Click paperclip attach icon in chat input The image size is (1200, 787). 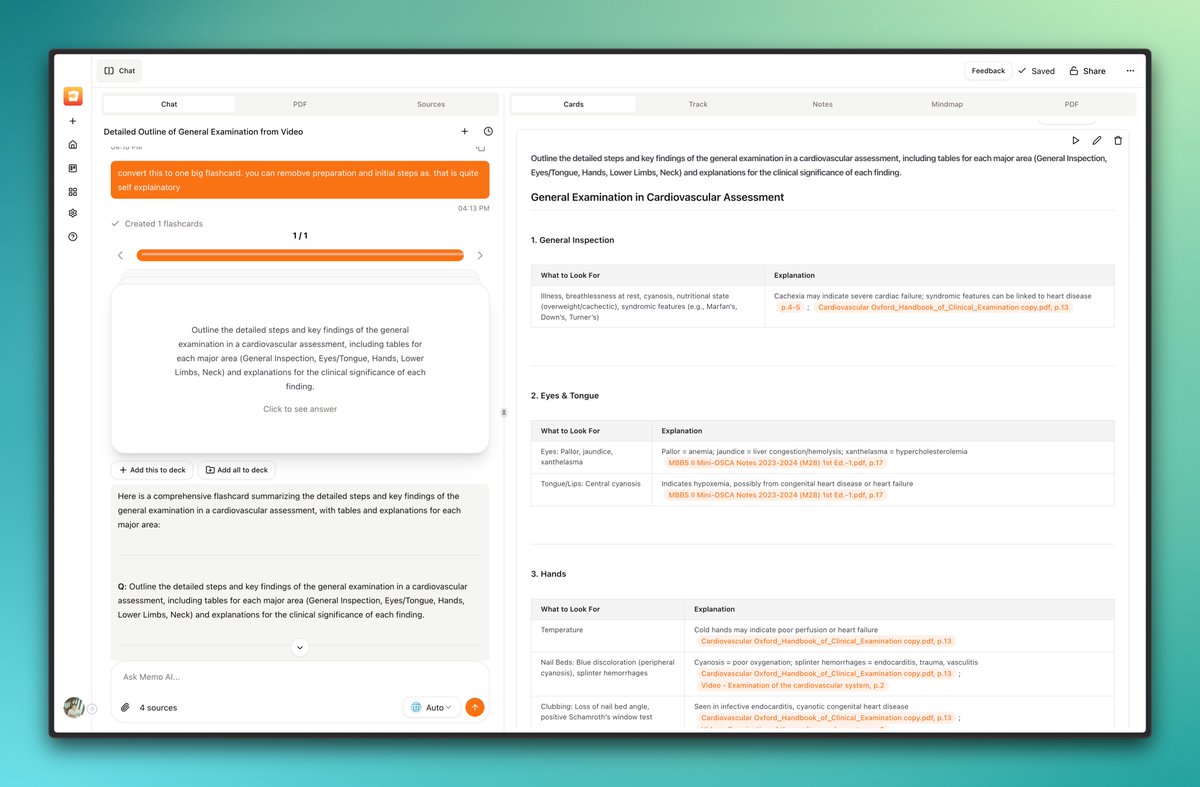[x=125, y=707]
